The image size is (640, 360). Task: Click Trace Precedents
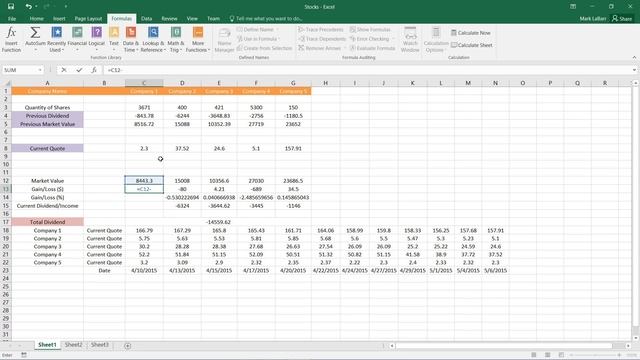[x=321, y=29]
